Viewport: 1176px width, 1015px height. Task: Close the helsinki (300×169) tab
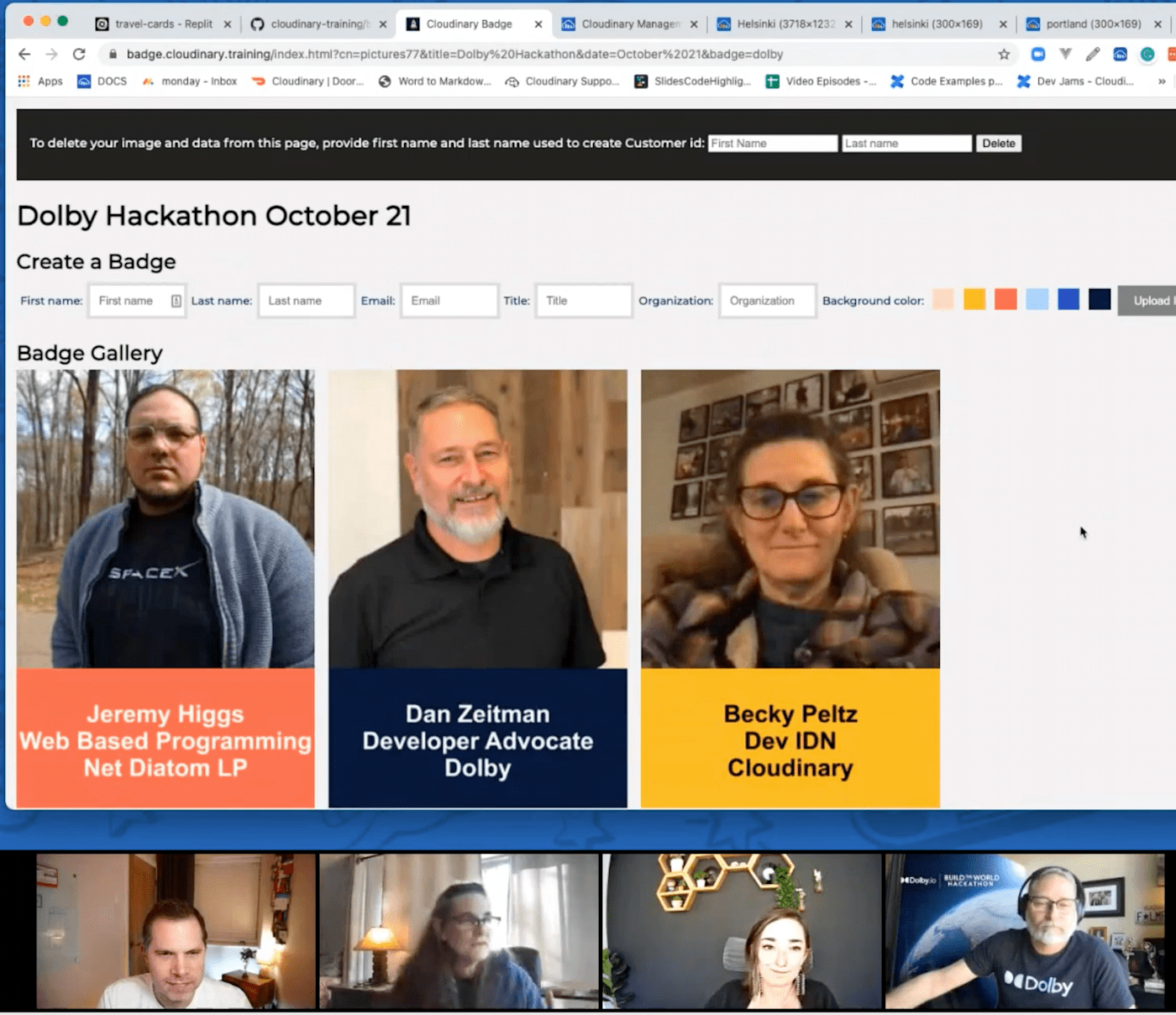(x=1003, y=24)
